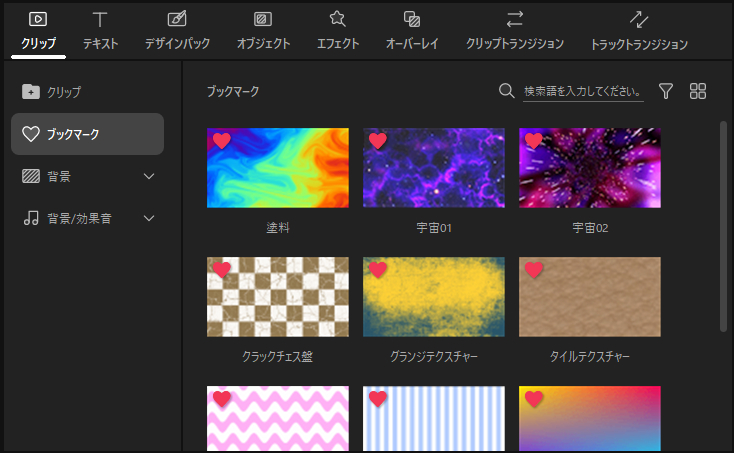Open the クリップトランジション tab
734x453 pixels.
[x=515, y=30]
